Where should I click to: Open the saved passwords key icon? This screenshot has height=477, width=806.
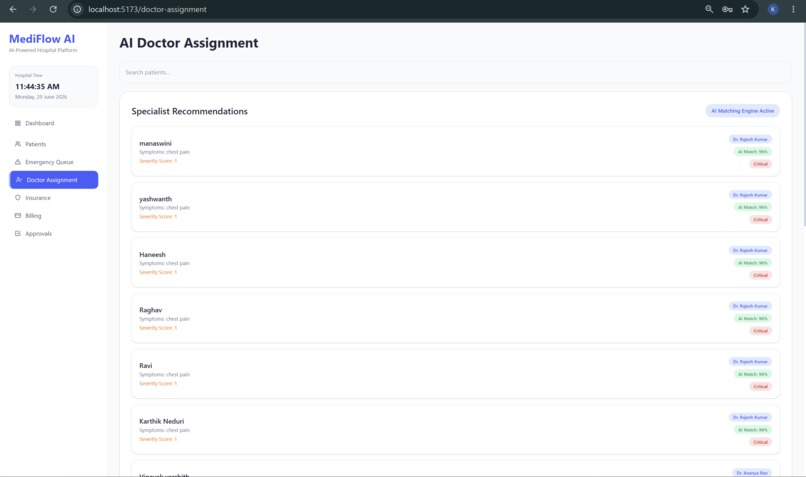tap(727, 9)
